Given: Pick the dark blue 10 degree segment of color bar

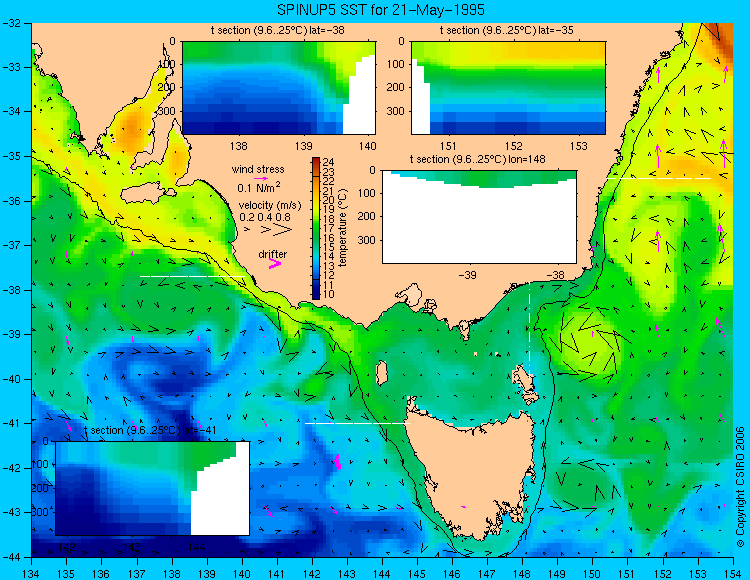Looking at the screenshot, I should click(316, 295).
